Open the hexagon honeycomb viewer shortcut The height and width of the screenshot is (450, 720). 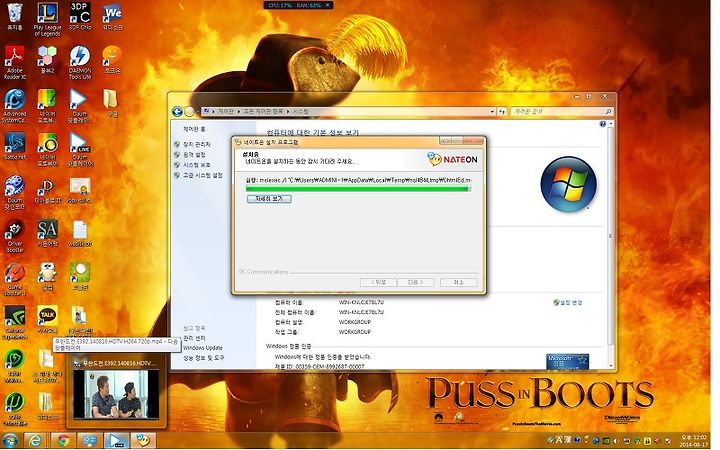(47, 60)
